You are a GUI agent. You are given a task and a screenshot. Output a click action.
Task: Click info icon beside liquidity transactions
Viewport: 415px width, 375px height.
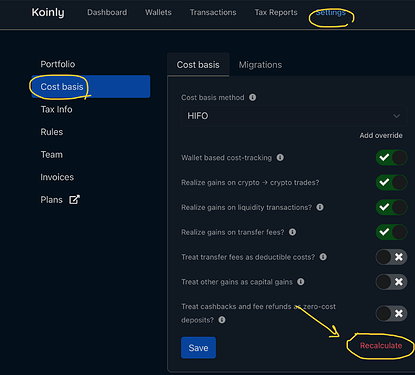[x=320, y=207]
